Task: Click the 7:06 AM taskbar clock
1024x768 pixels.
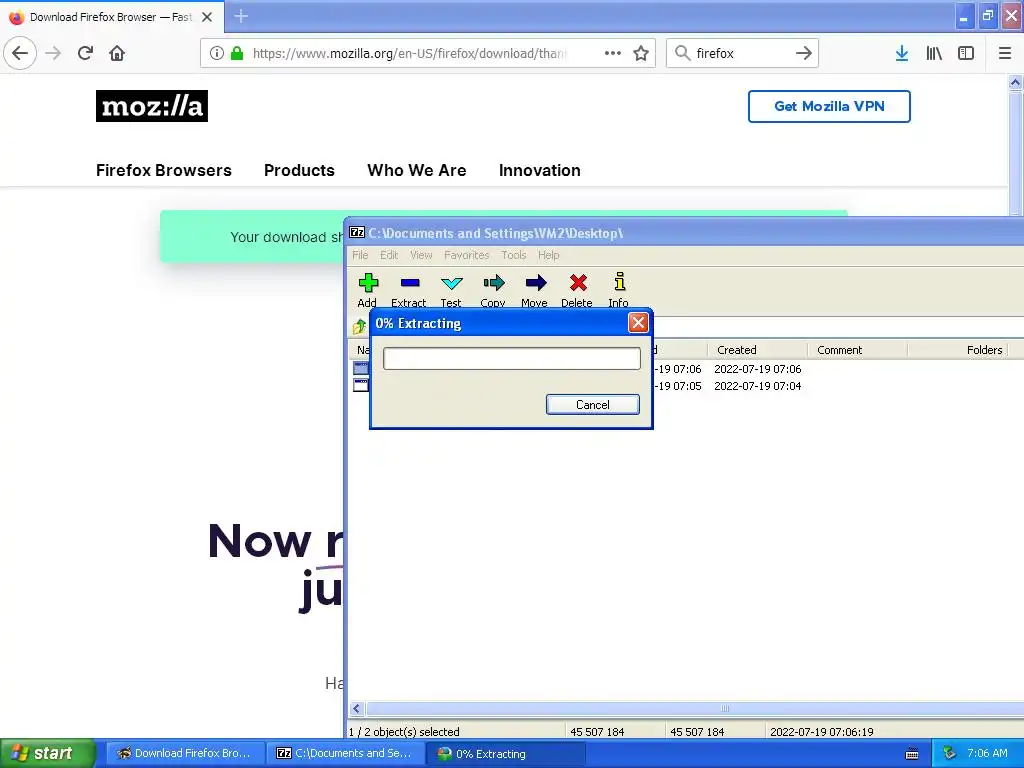Action: pyautogui.click(x=987, y=753)
